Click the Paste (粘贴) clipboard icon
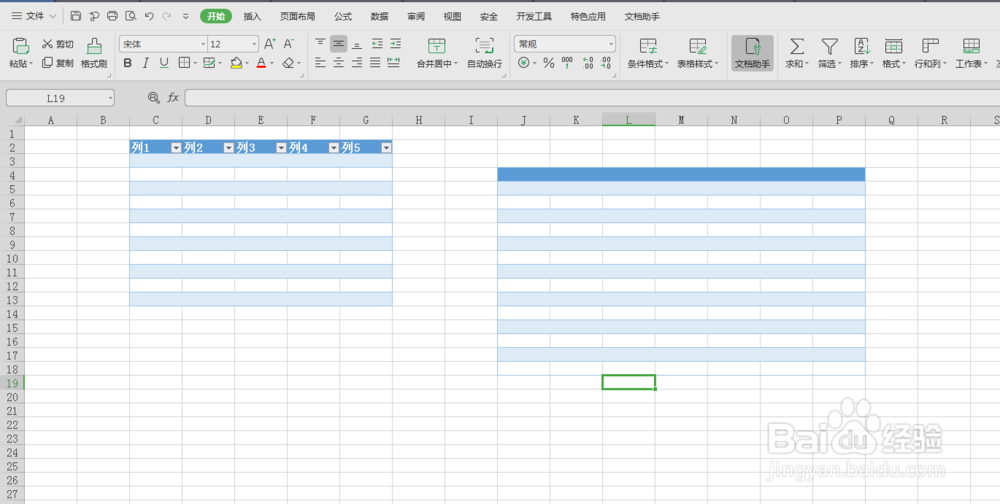This screenshot has height=504, width=1000. [20, 46]
